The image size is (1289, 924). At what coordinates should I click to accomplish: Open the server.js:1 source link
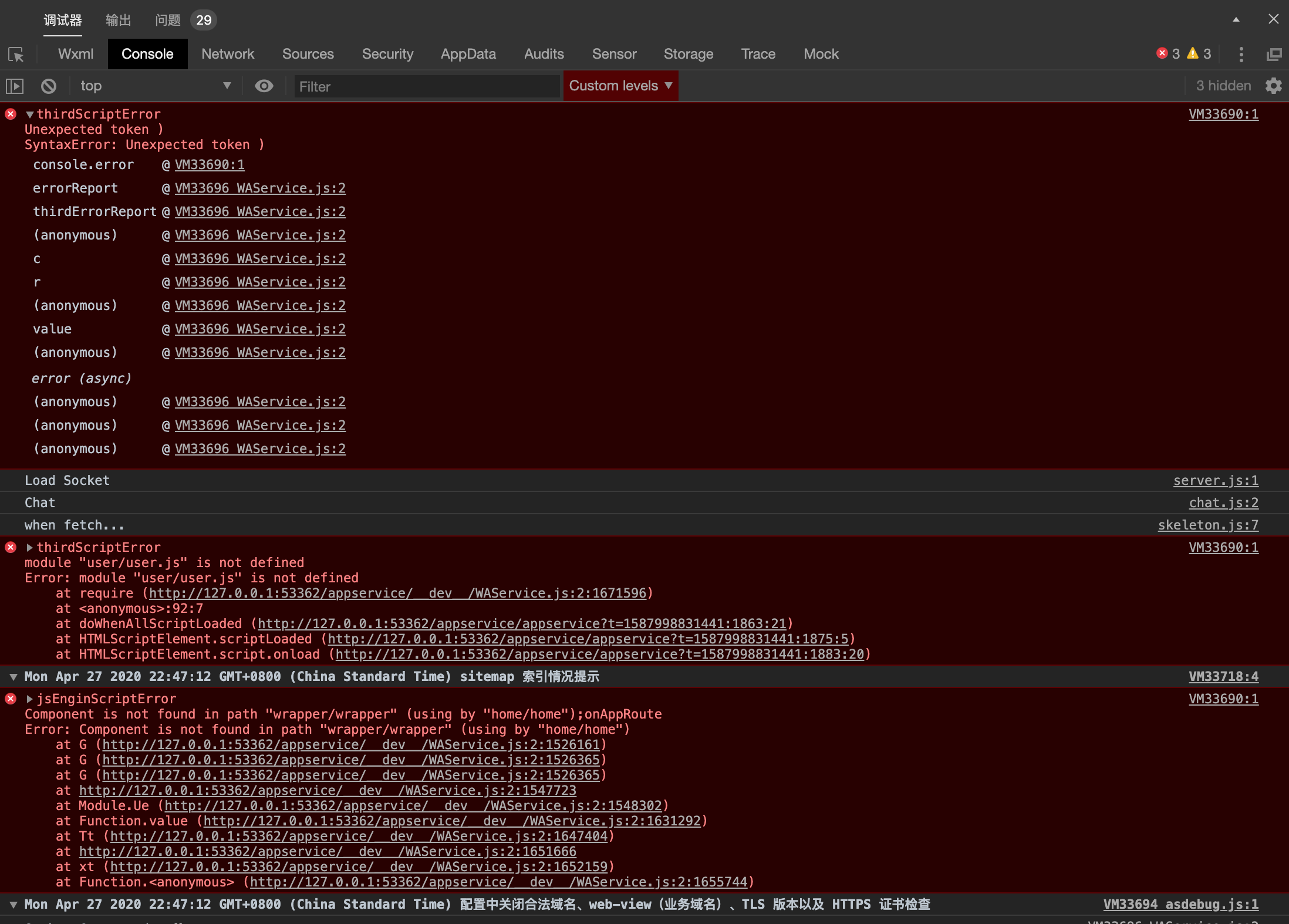[1215, 481]
